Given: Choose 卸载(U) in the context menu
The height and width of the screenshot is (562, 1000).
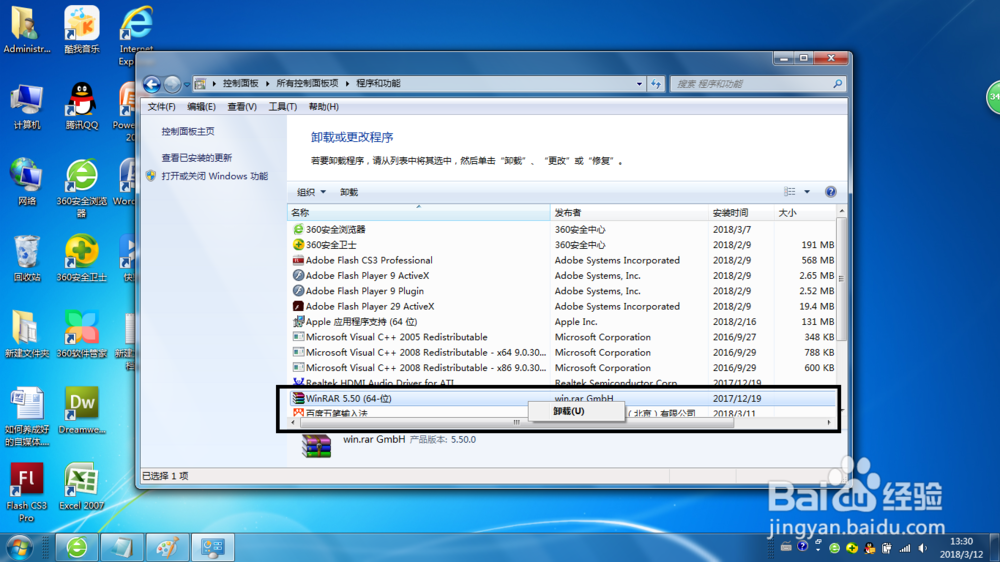Looking at the screenshot, I should coord(577,411).
